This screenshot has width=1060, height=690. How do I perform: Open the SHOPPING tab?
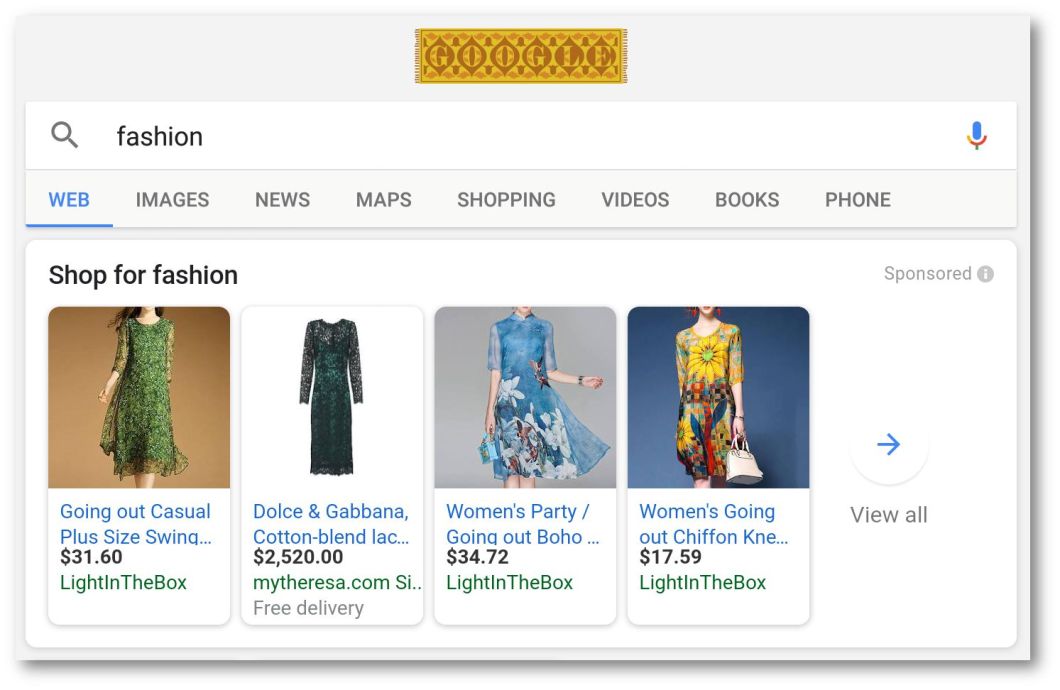pos(506,199)
